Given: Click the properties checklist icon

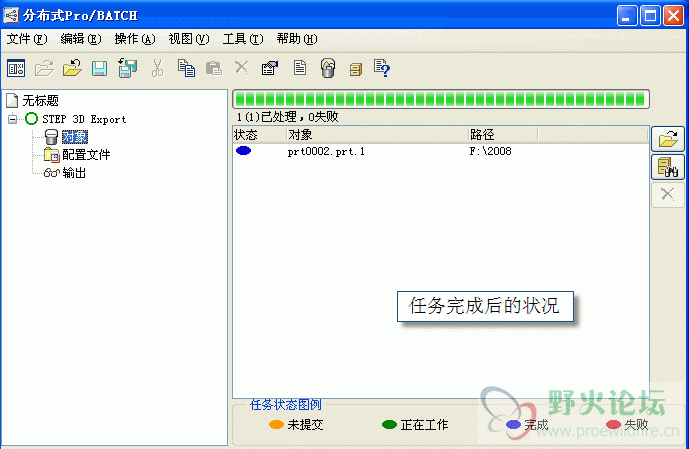Looking at the screenshot, I should (270, 69).
